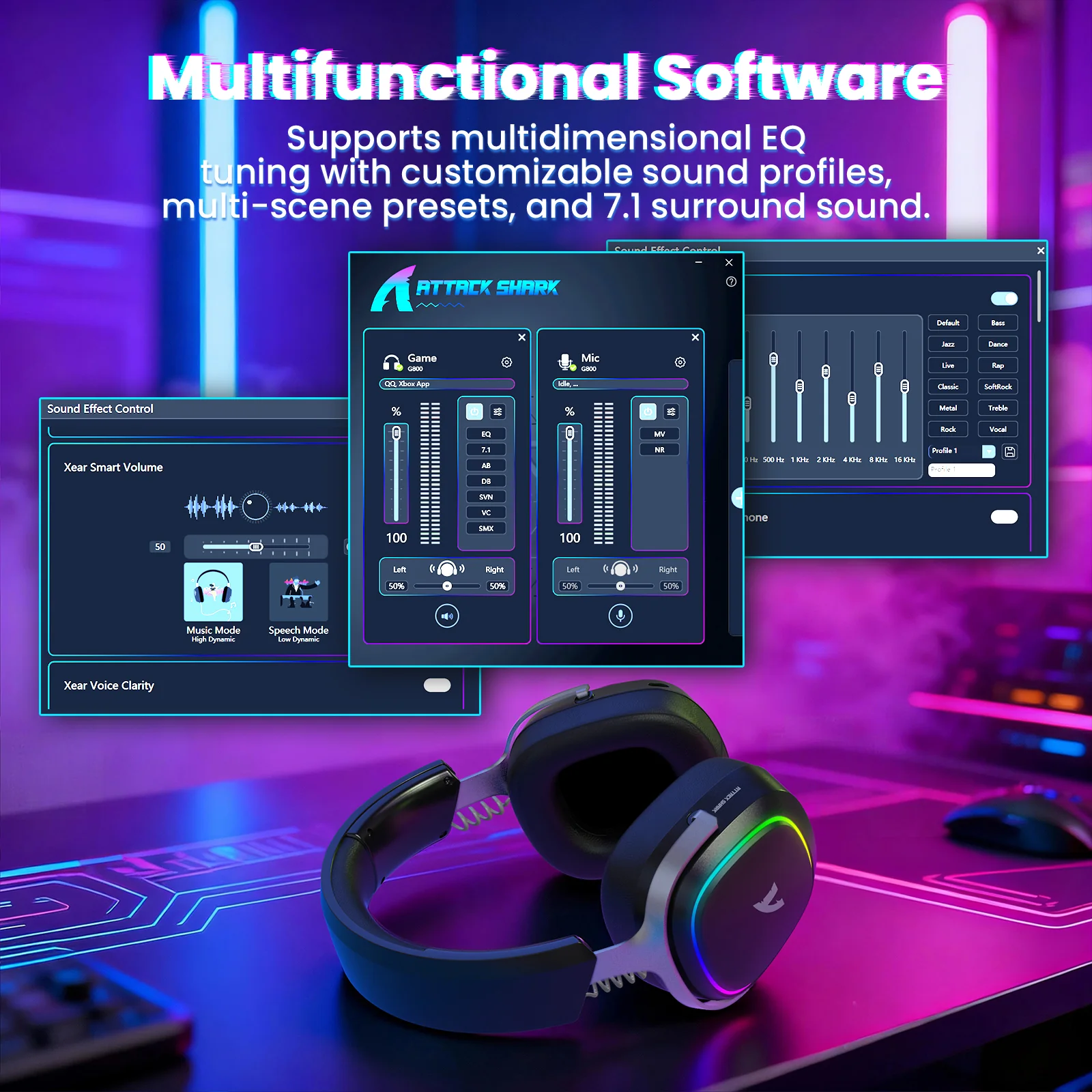Image resolution: width=1092 pixels, height=1092 pixels.
Task: Toggle the Microphone switch on right panel
Action: coord(1003,517)
